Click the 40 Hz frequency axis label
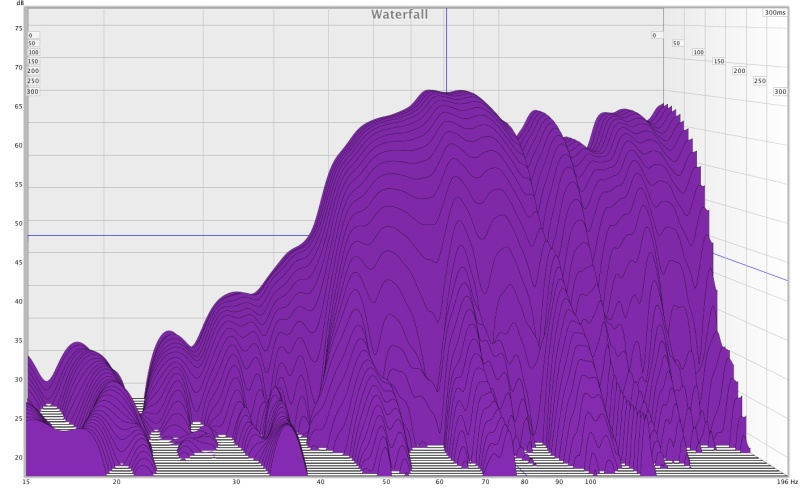This screenshot has width=800, height=488. coord(320,482)
